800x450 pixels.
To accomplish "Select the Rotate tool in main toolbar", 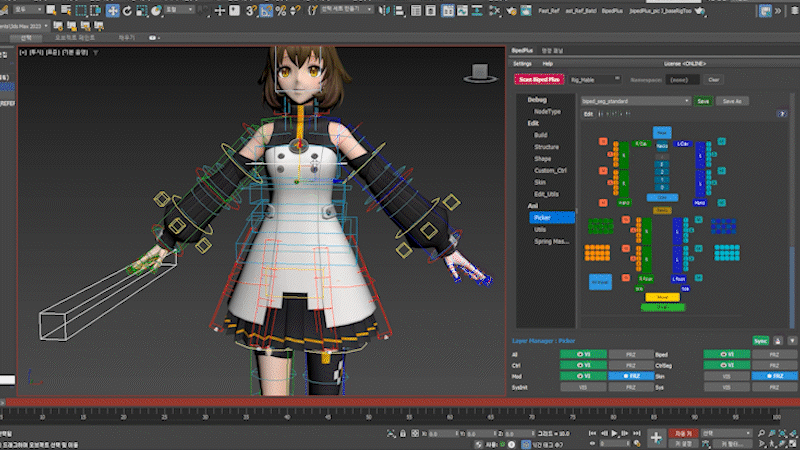I will (x=128, y=10).
